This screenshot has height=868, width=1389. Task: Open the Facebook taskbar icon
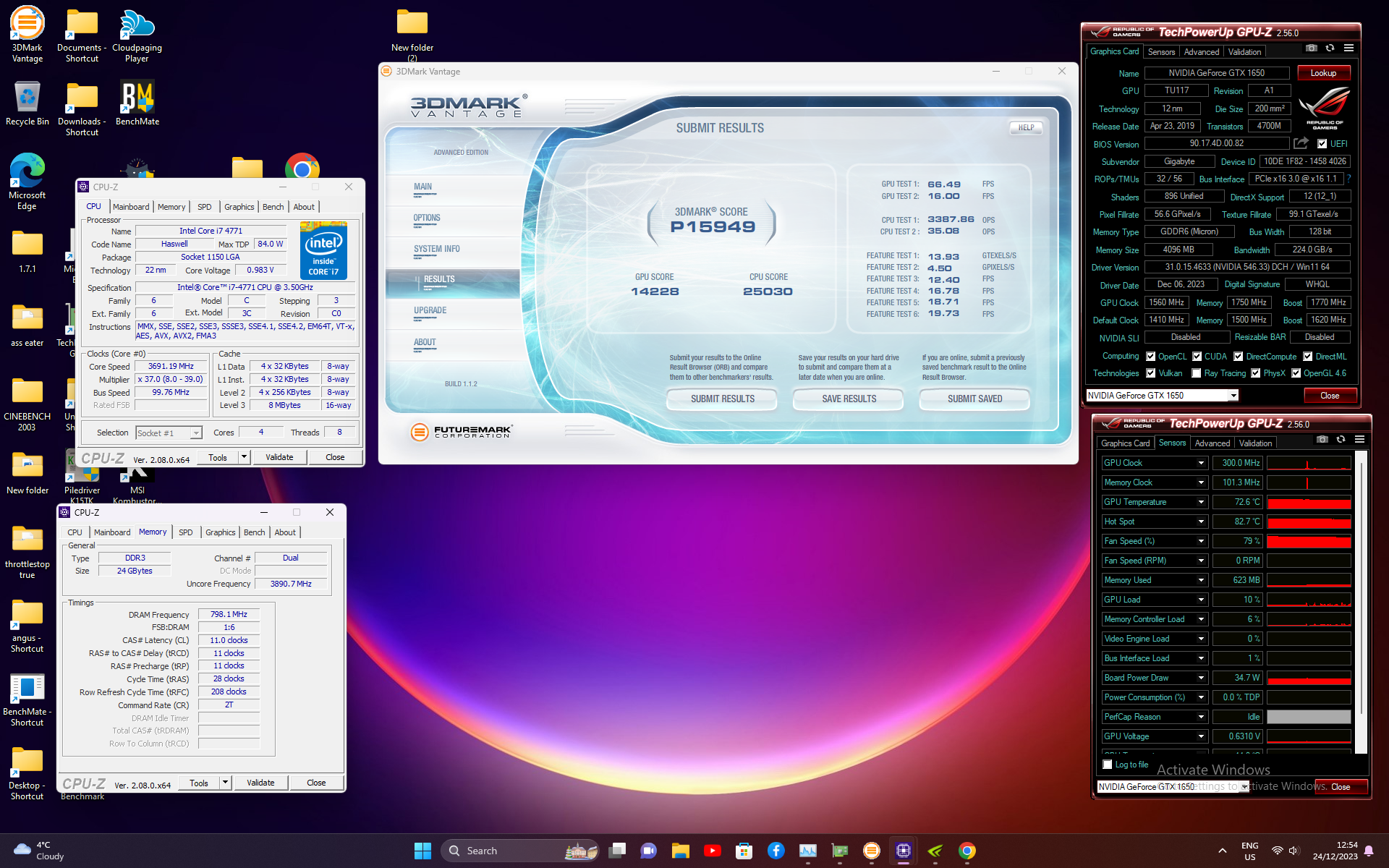point(776,851)
